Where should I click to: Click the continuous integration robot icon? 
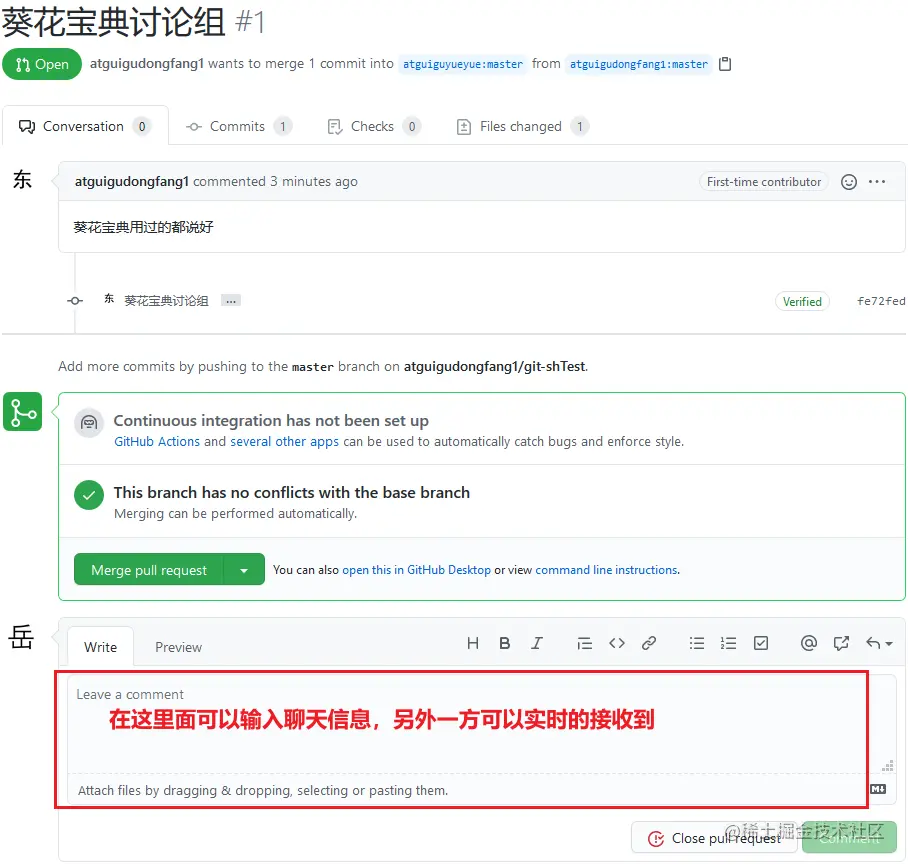coord(89,423)
